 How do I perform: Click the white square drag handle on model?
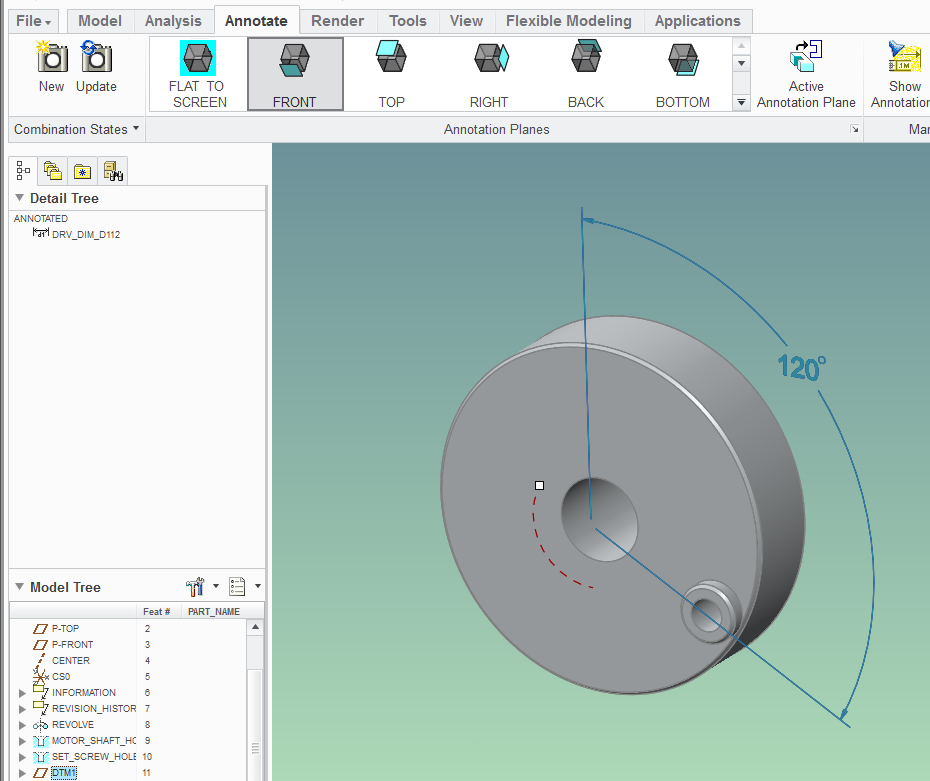539,485
